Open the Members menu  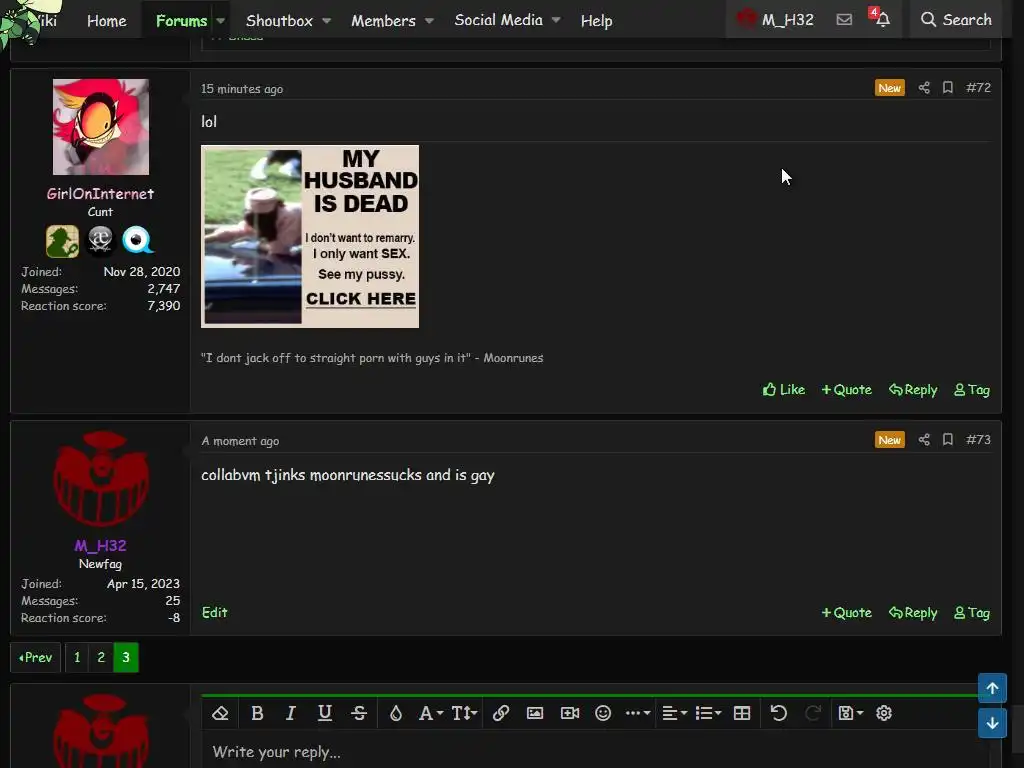coord(383,20)
